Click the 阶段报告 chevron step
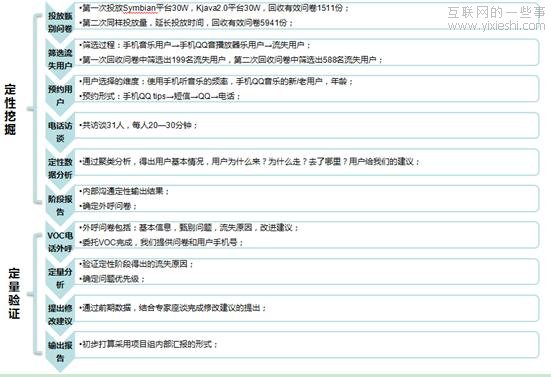Image resolution: width=551 pixels, height=377 pixels. (x=60, y=205)
